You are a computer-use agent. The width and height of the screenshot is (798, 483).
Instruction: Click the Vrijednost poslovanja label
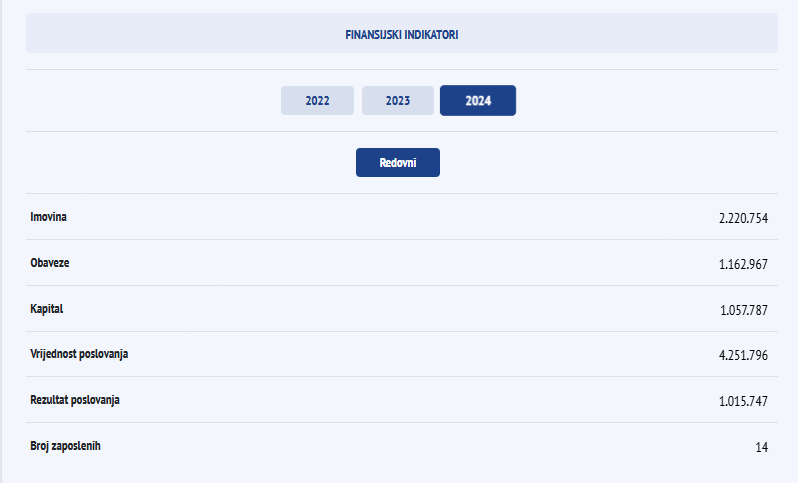click(x=80, y=354)
